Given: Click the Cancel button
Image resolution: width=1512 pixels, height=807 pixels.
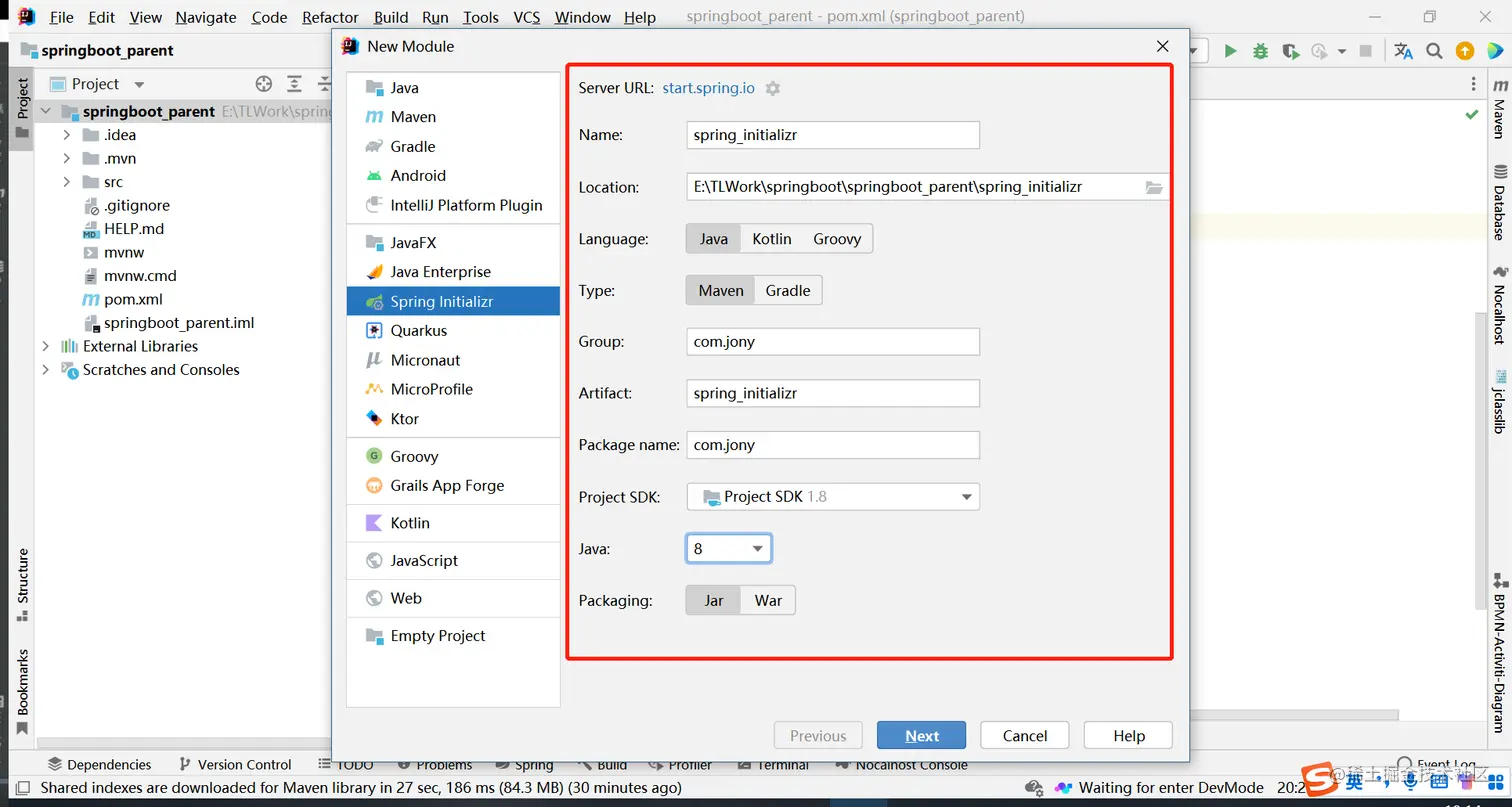Looking at the screenshot, I should [x=1025, y=735].
